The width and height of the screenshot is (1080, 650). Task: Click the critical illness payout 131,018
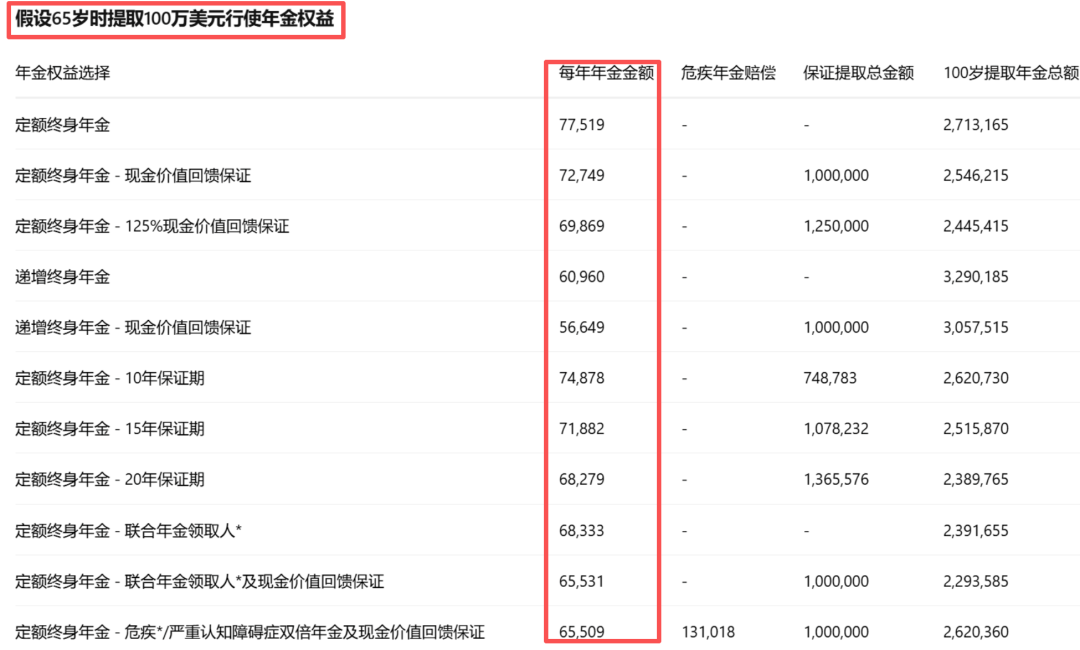[x=708, y=632]
